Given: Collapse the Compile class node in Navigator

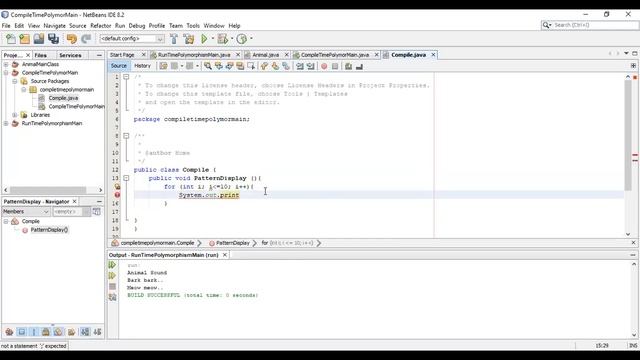Looking at the screenshot, I should coord(6,221).
